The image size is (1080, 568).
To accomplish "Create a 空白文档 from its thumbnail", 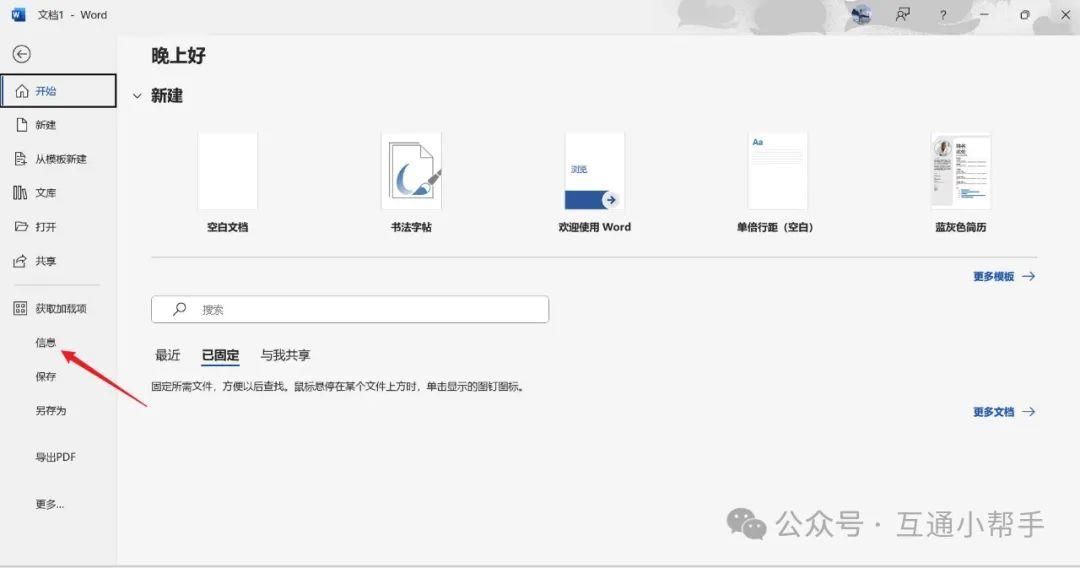I will point(227,171).
